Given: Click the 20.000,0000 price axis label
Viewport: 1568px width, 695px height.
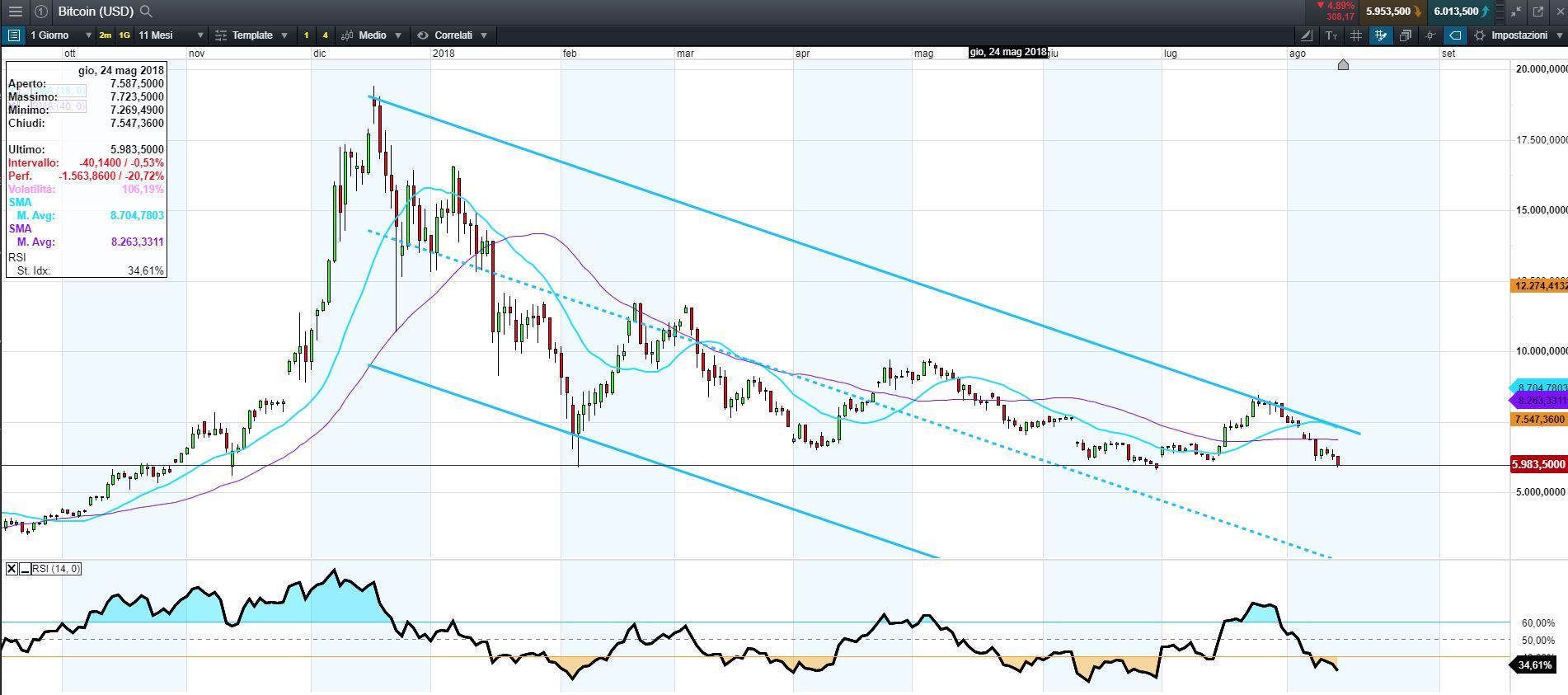Looking at the screenshot, I should click(1540, 69).
